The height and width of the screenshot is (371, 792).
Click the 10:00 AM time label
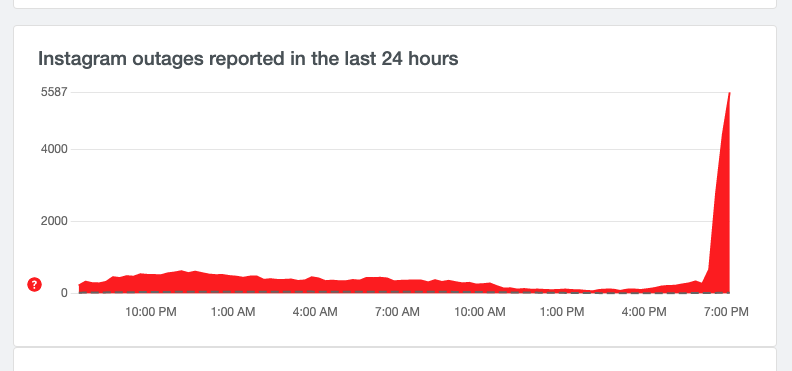coord(480,312)
